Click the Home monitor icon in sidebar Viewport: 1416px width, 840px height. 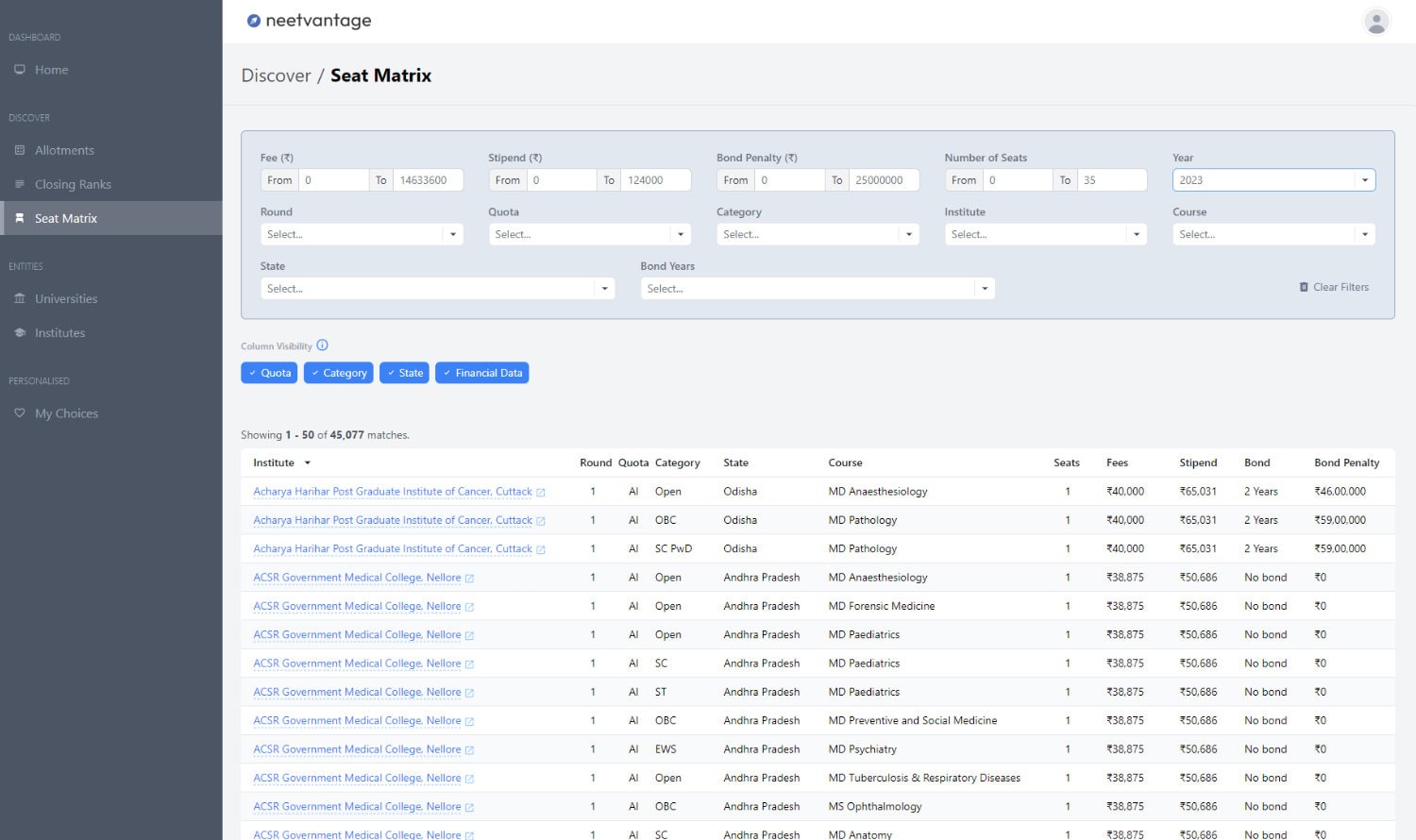[20, 70]
